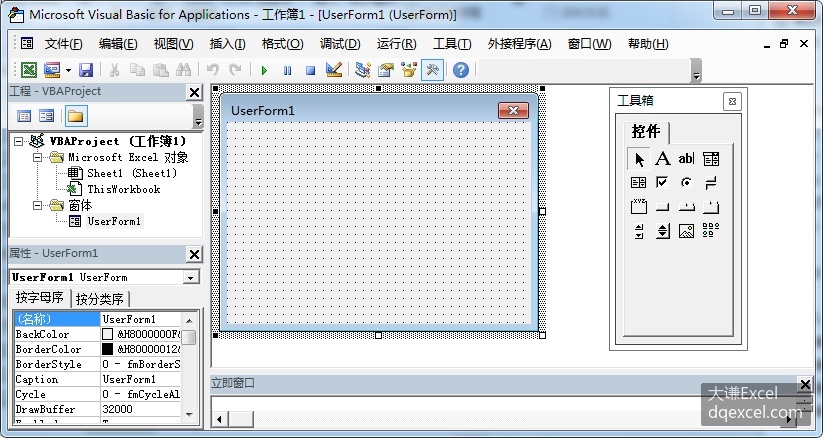Image resolution: width=823 pixels, height=438 pixels.
Task: Click the Save toolbar icon
Action: point(86,69)
